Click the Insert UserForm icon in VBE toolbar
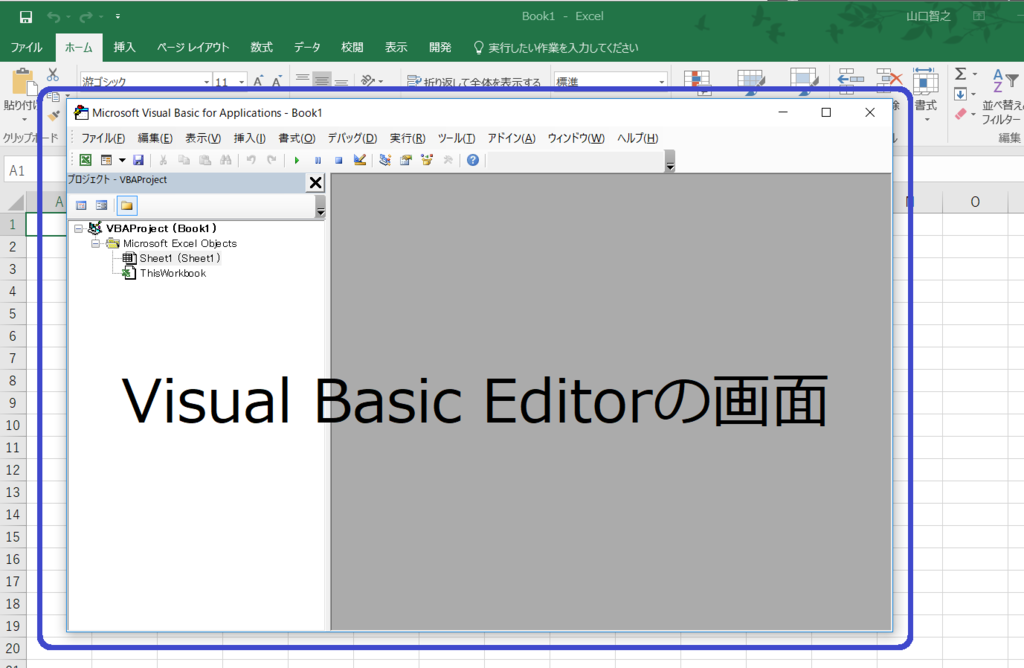This screenshot has height=668, width=1024. coord(106,160)
